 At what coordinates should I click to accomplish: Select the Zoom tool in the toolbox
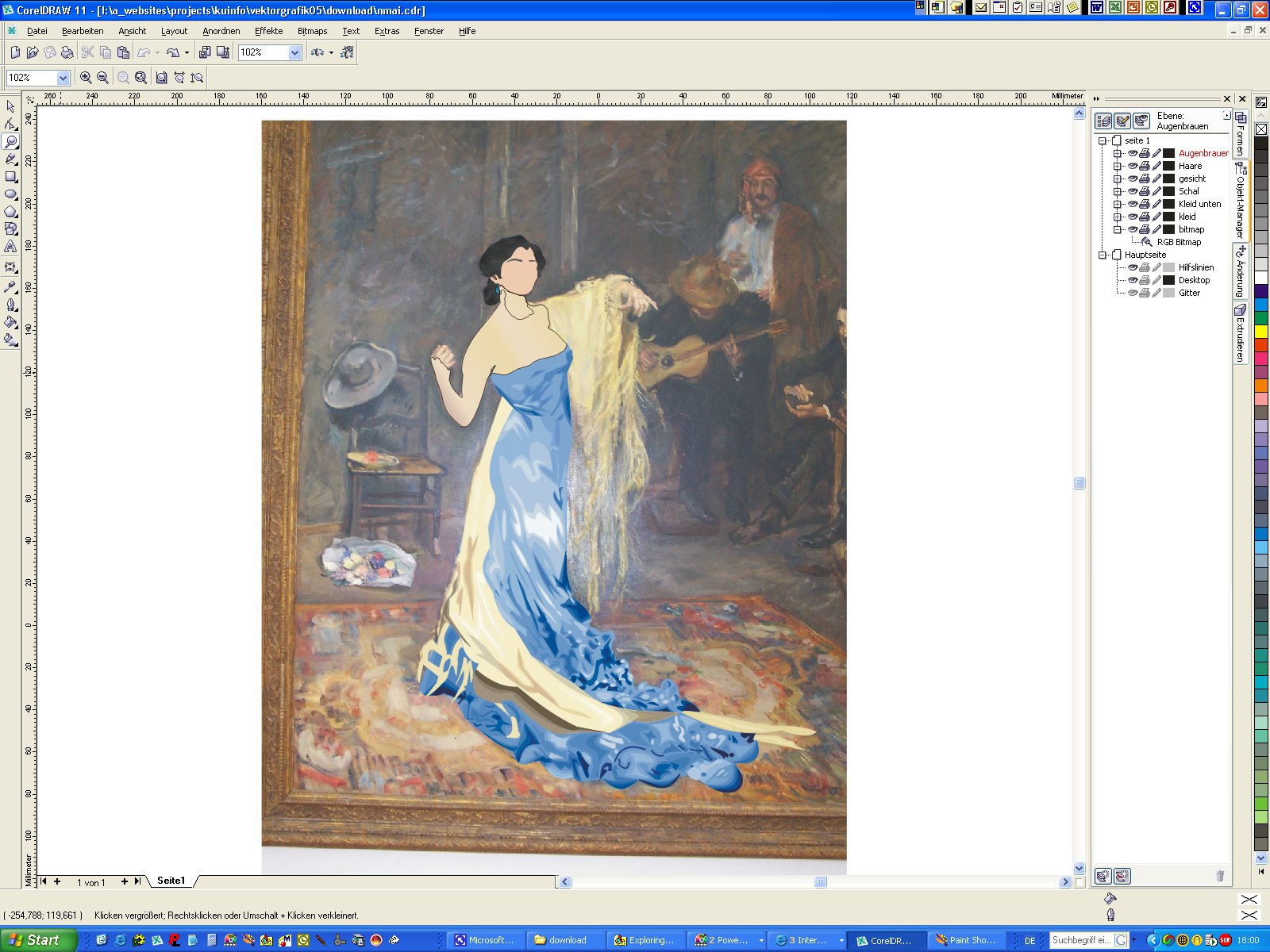coord(10,141)
